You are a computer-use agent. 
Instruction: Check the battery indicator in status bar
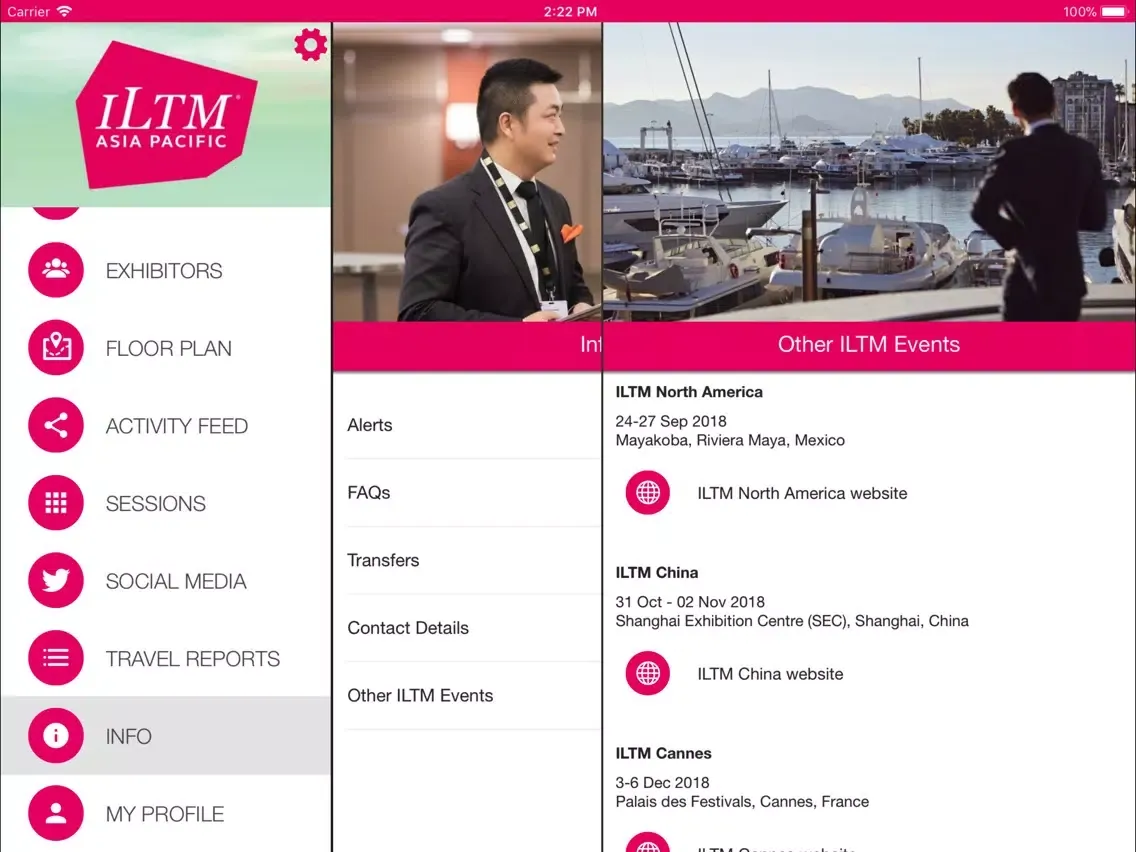pos(1114,12)
